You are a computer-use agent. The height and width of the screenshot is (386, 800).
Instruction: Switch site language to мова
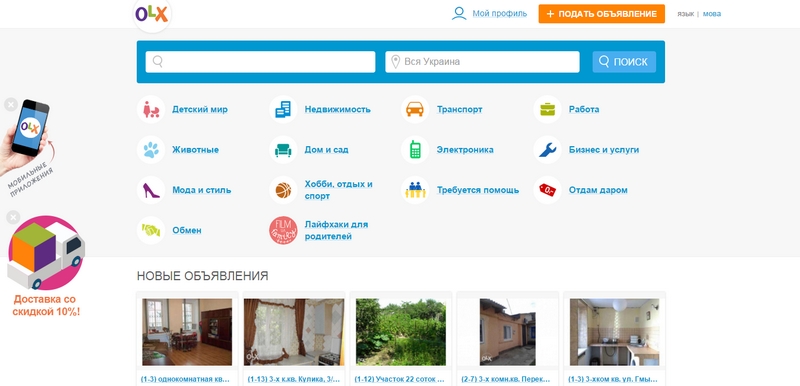click(x=712, y=14)
